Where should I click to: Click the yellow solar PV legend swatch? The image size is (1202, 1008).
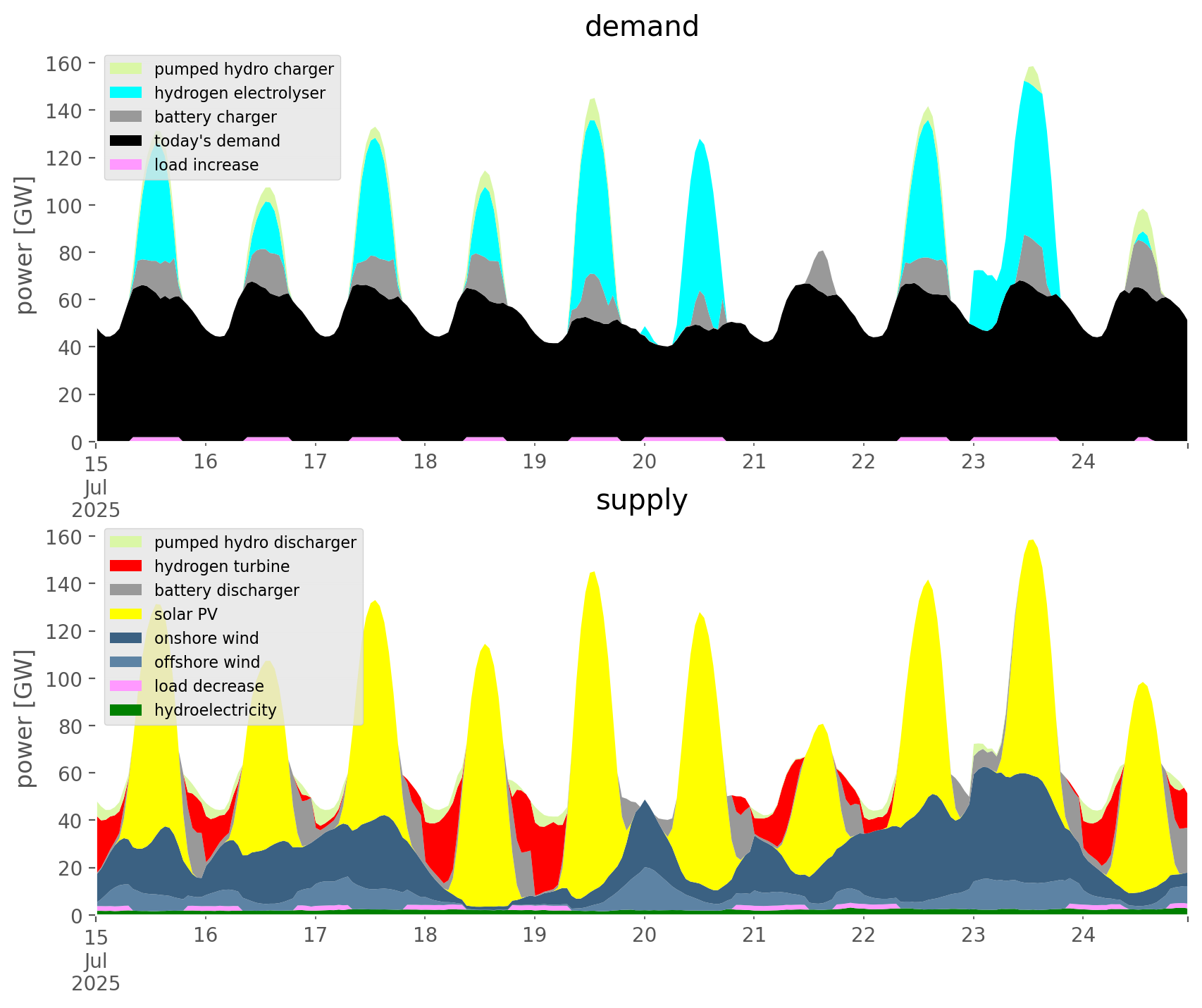126,614
